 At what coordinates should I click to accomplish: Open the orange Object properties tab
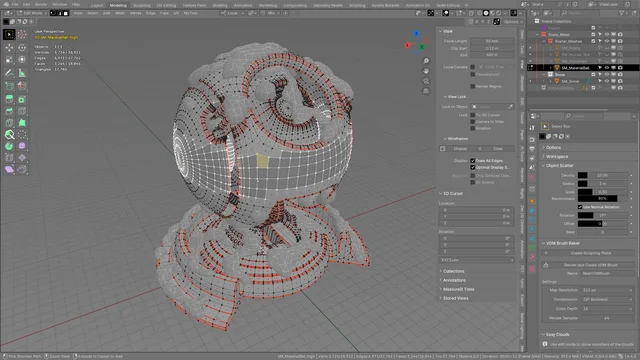(532, 201)
